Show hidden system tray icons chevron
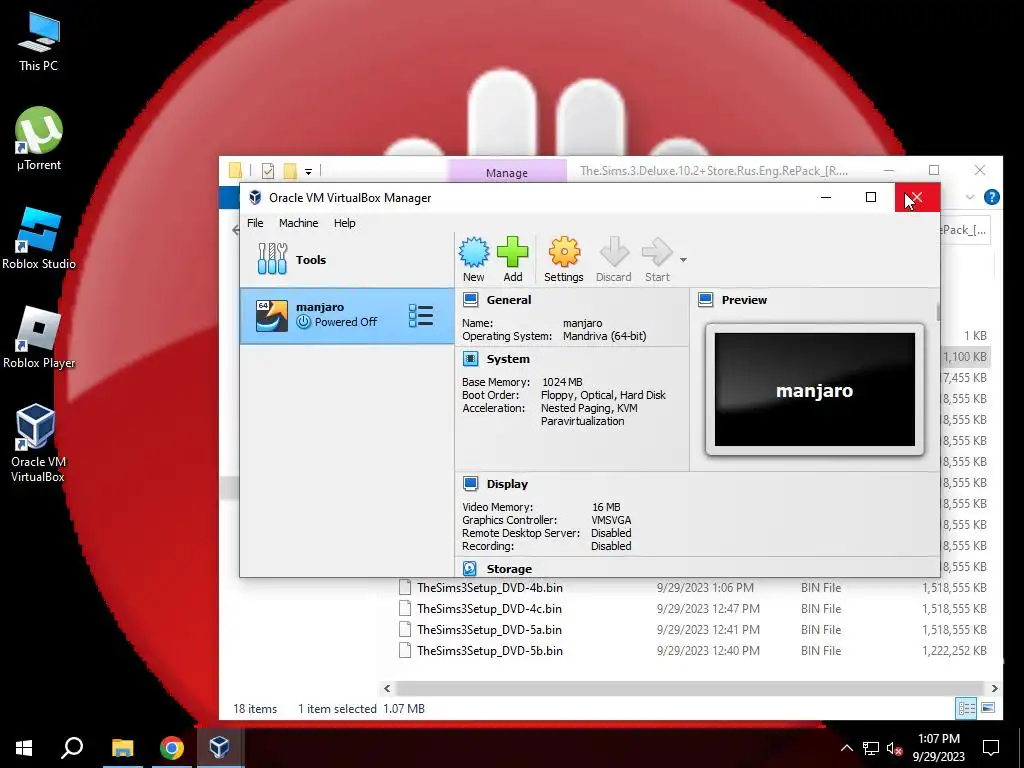1024x768 pixels. [x=846, y=748]
